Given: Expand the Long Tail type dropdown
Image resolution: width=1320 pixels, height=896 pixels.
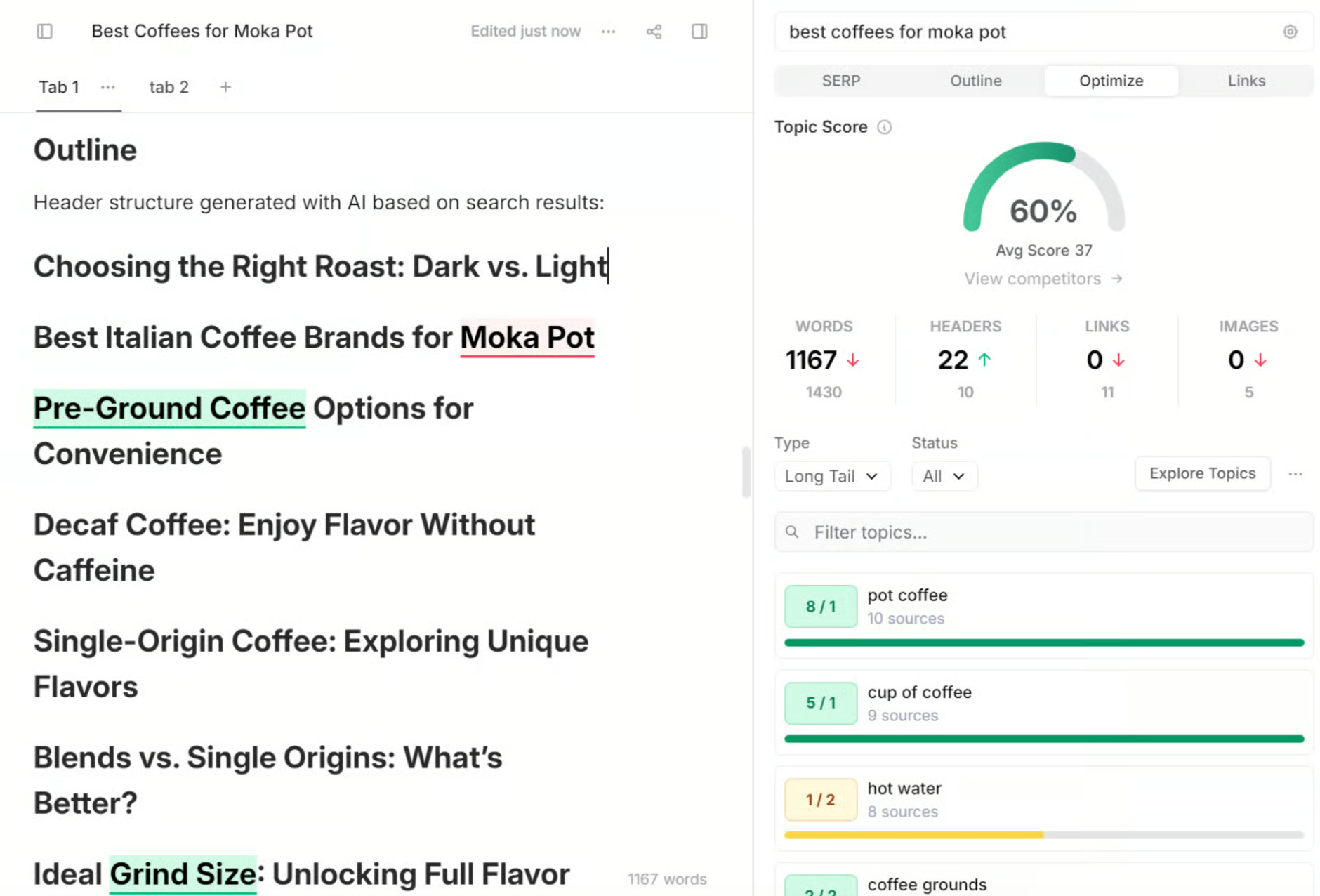Looking at the screenshot, I should [x=831, y=476].
